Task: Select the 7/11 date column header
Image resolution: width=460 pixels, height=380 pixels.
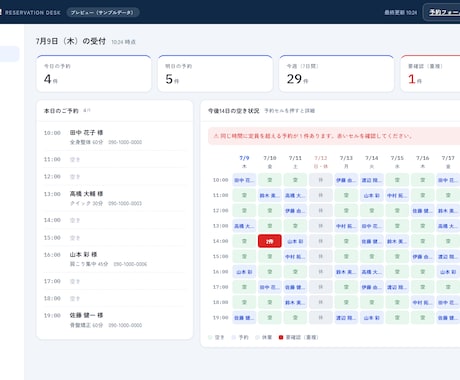Action: click(x=295, y=162)
